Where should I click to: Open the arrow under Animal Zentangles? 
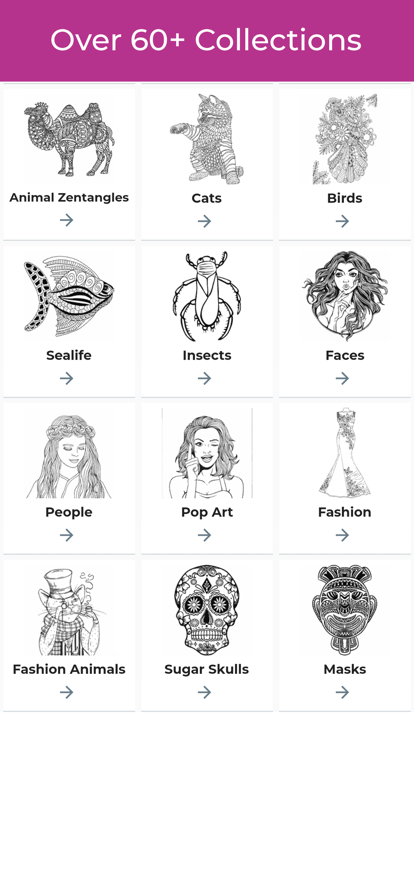click(x=67, y=220)
